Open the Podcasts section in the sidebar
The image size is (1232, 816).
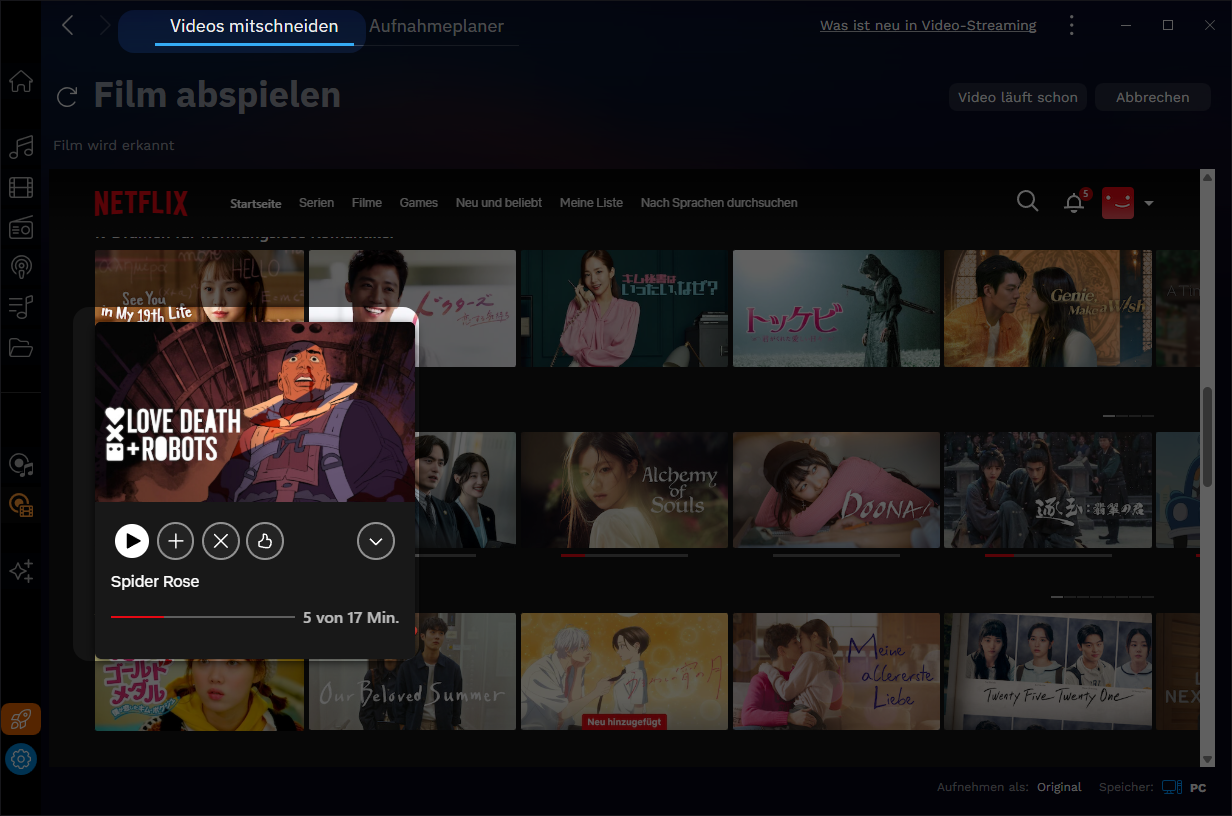(21, 267)
